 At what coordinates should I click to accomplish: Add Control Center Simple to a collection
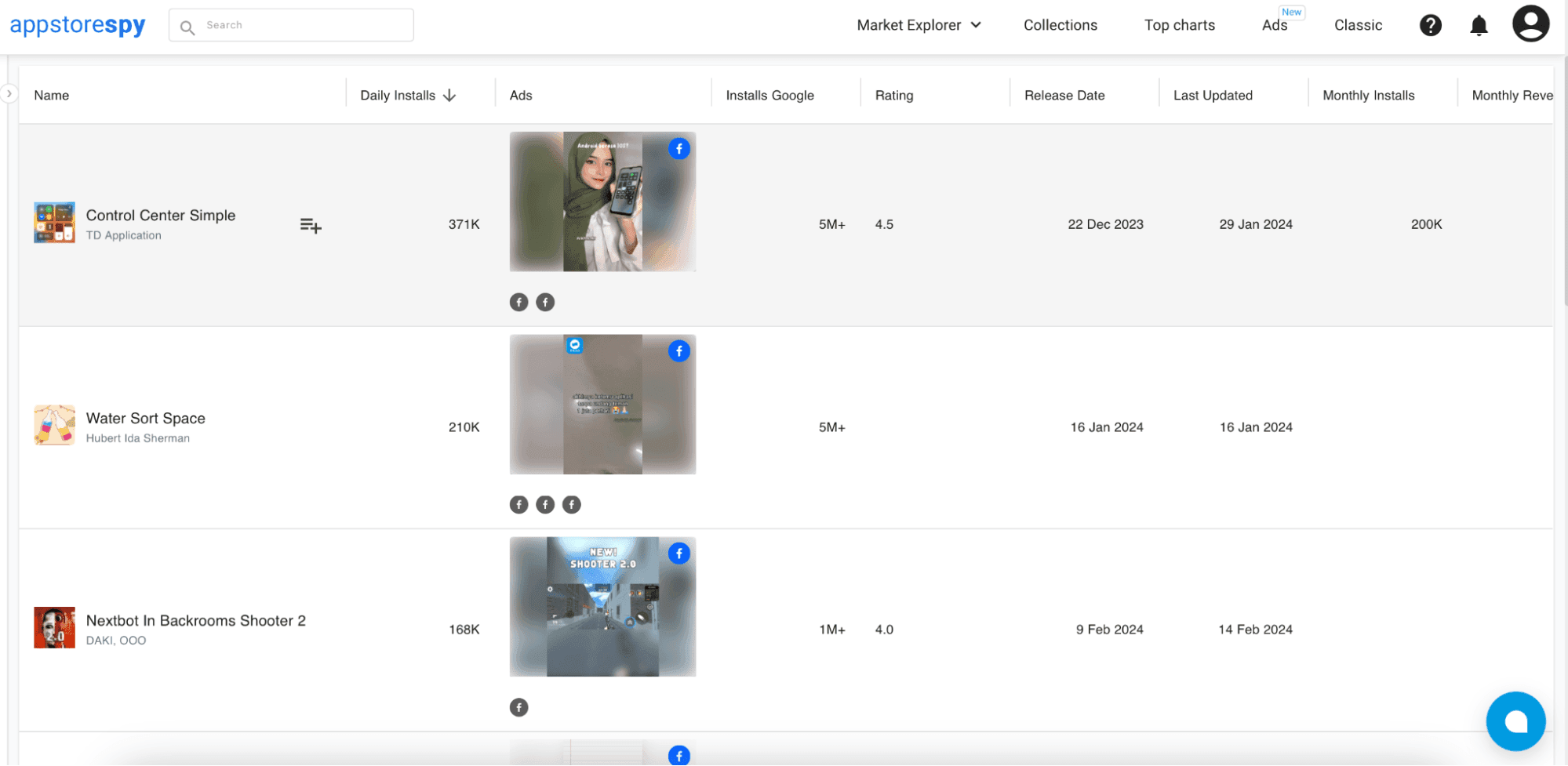(x=311, y=226)
